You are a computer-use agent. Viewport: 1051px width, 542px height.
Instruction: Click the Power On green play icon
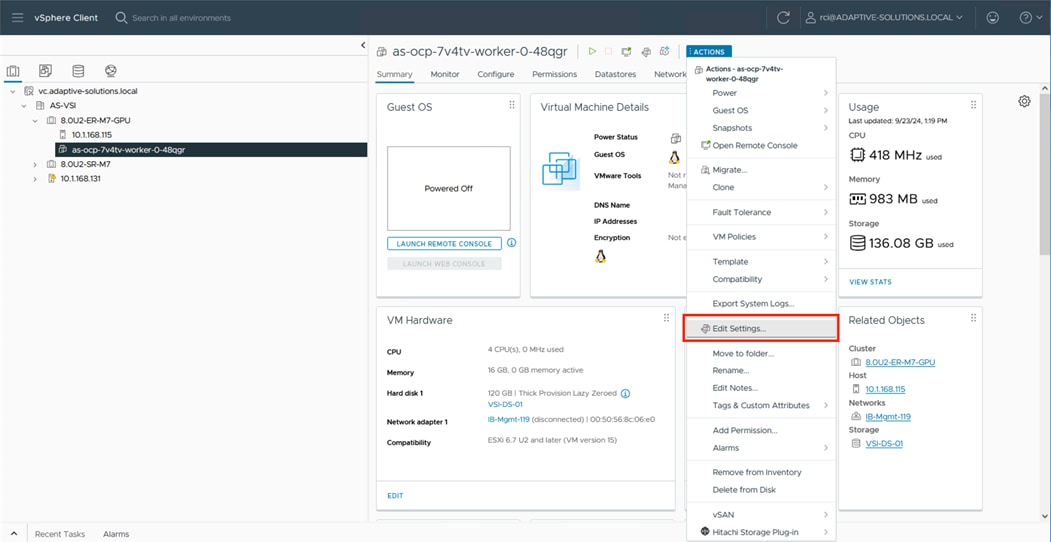592,51
